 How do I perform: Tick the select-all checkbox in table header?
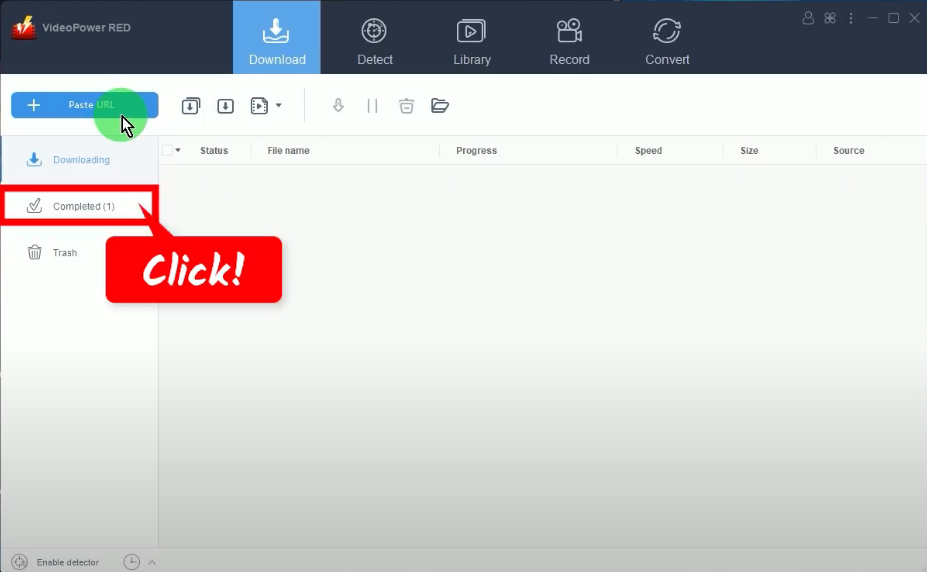(x=167, y=151)
